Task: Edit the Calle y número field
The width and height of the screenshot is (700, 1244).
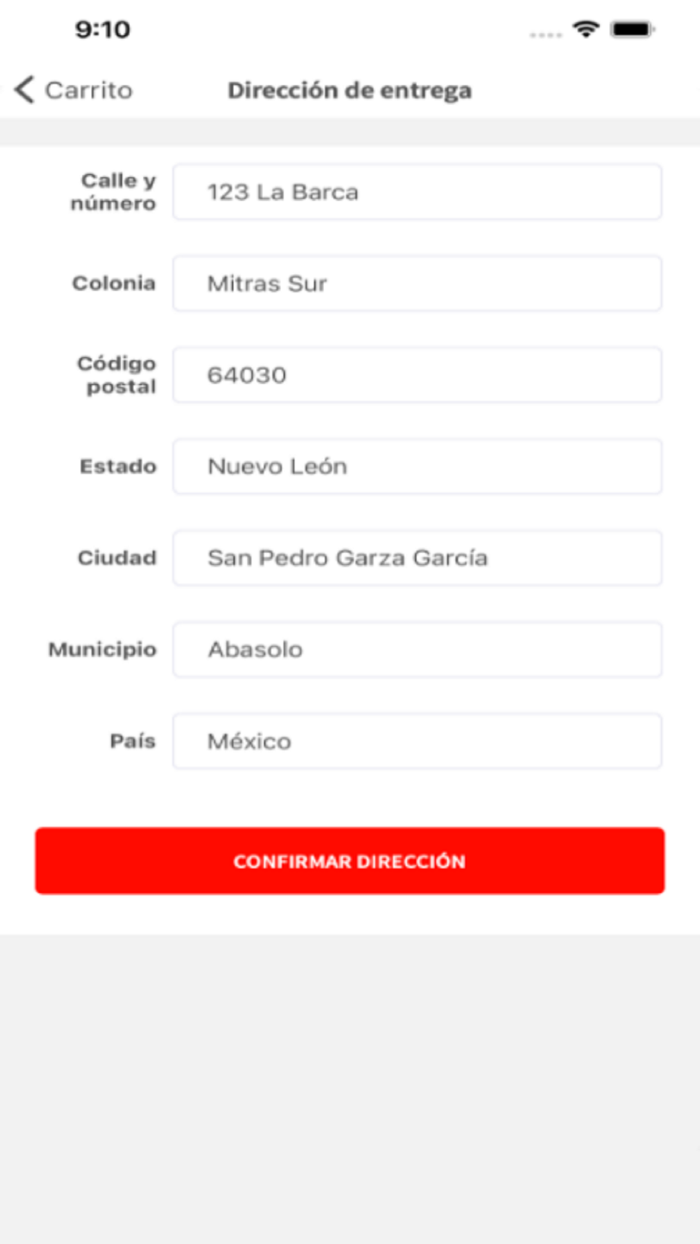Action: click(417, 192)
